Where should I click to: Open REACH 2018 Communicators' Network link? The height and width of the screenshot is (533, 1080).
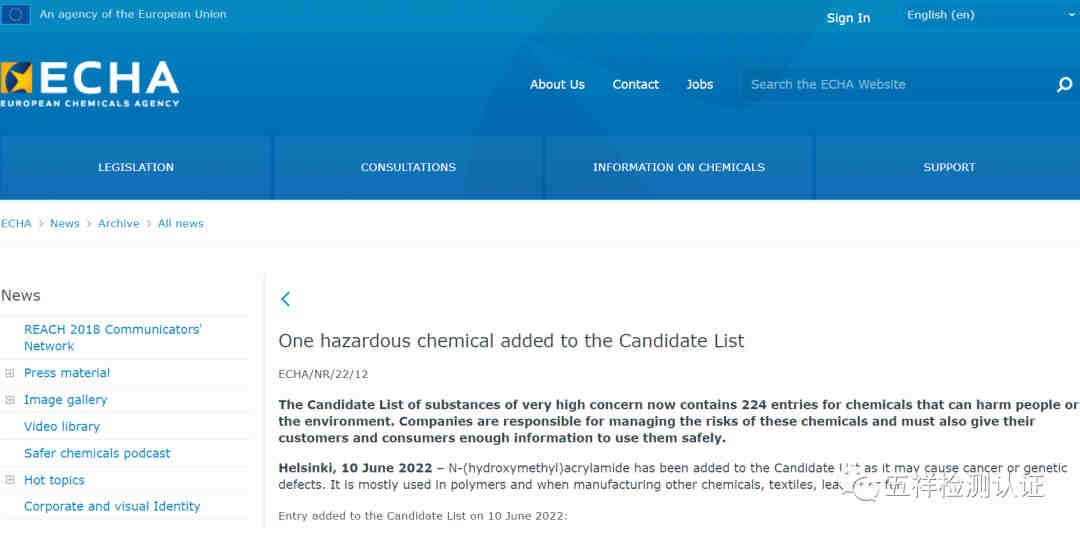coord(112,337)
